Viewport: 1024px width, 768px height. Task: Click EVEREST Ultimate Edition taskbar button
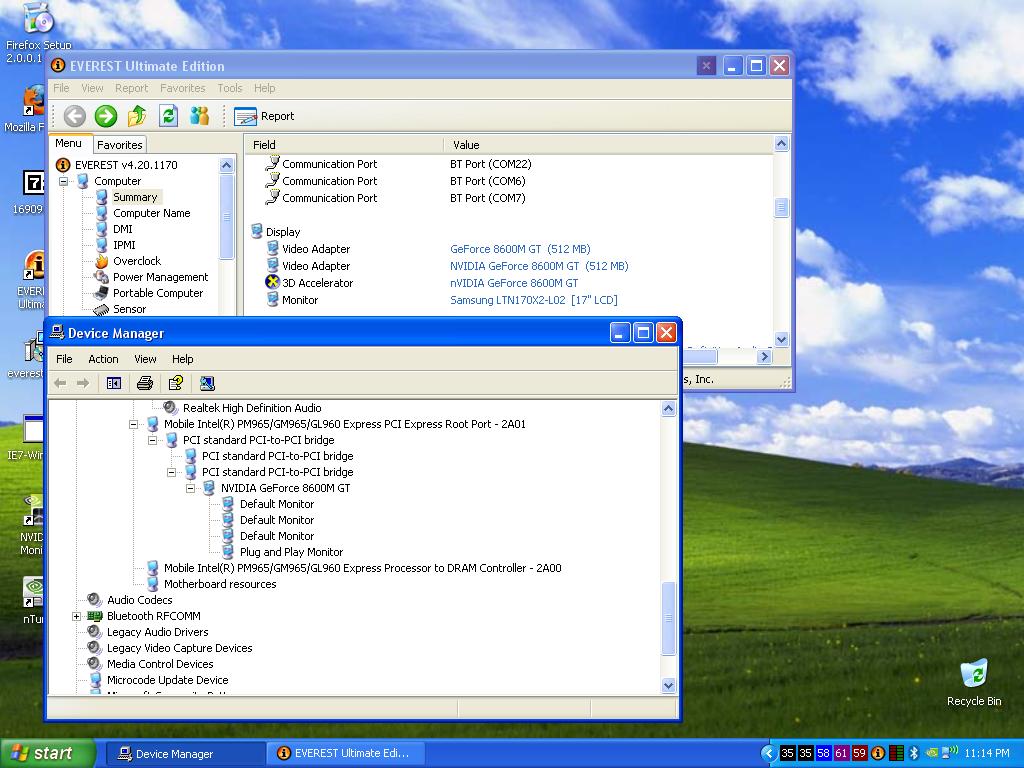(x=345, y=754)
